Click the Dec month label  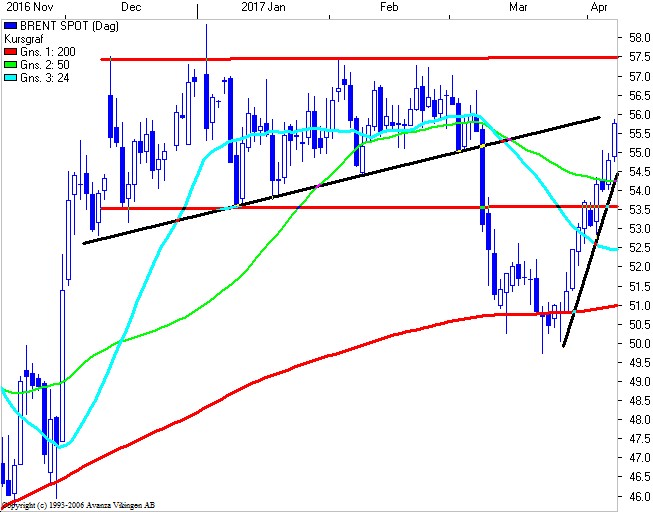(130, 7)
